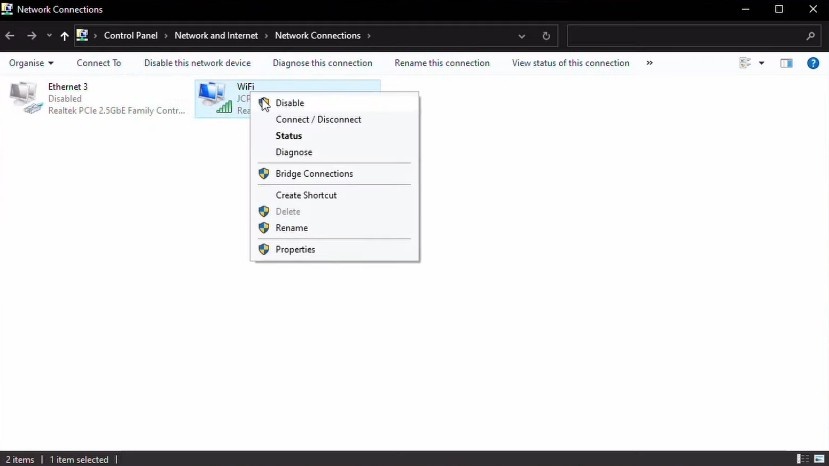Screen dimensions: 829x466
Task: Select Bridge Connections menu entry
Action: [314, 174]
